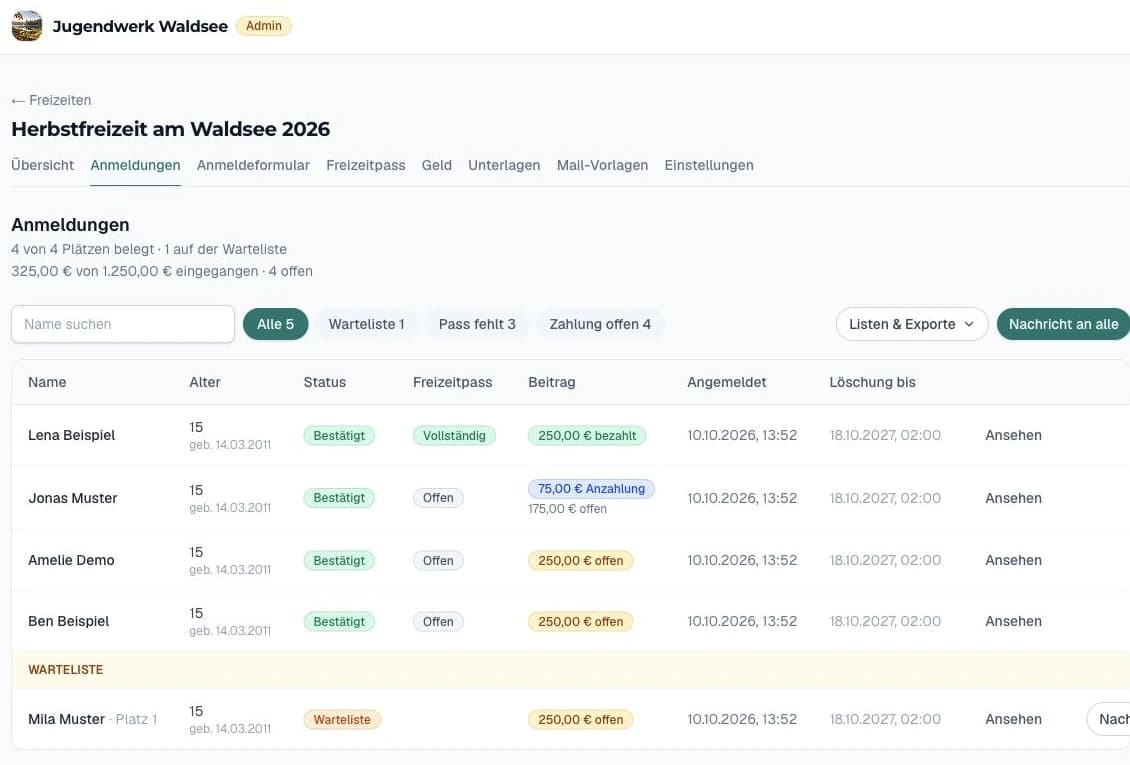Click the name Jonas Muster
This screenshot has height=765, width=1130.
coord(73,498)
